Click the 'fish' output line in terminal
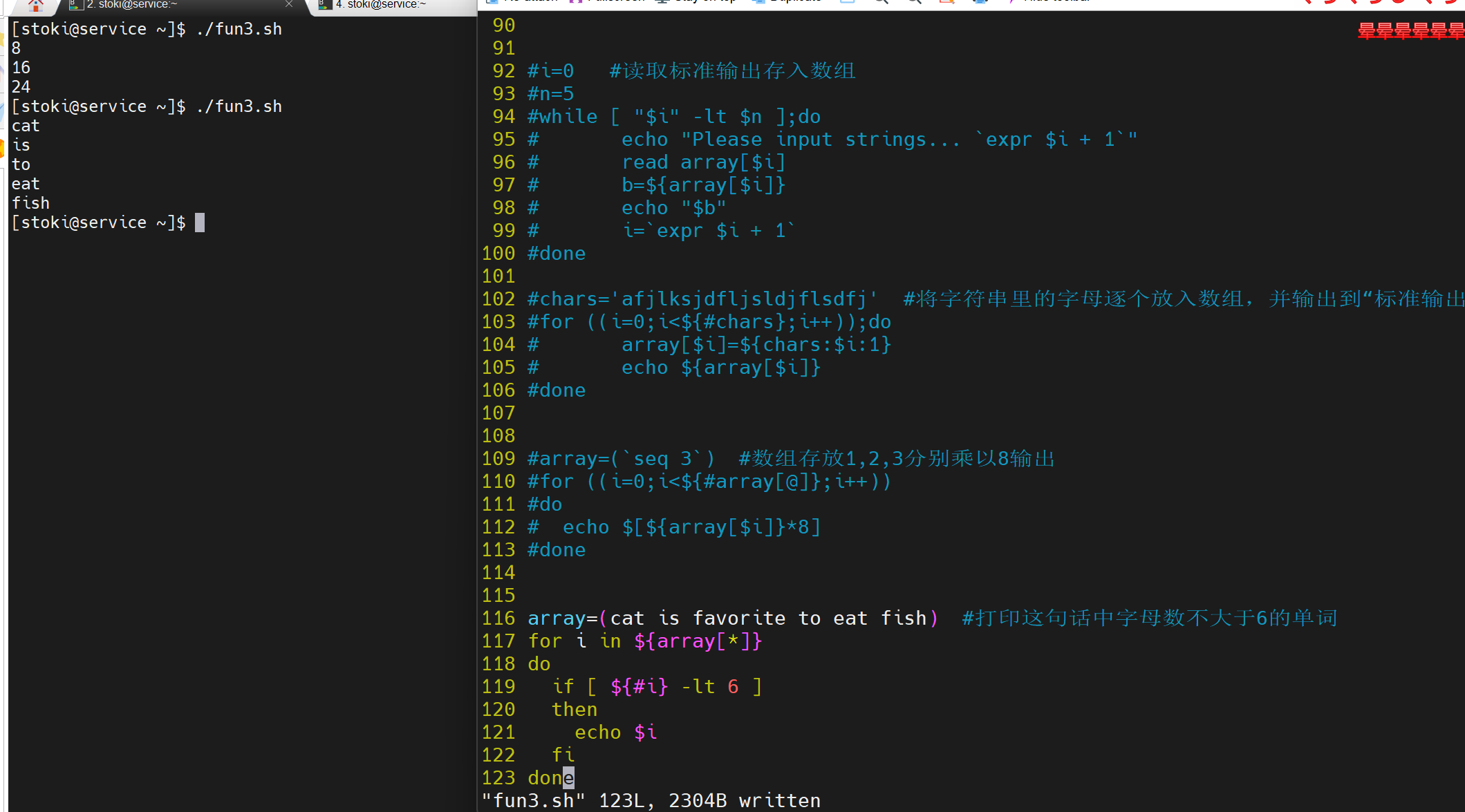1465x812 pixels. pyautogui.click(x=30, y=203)
